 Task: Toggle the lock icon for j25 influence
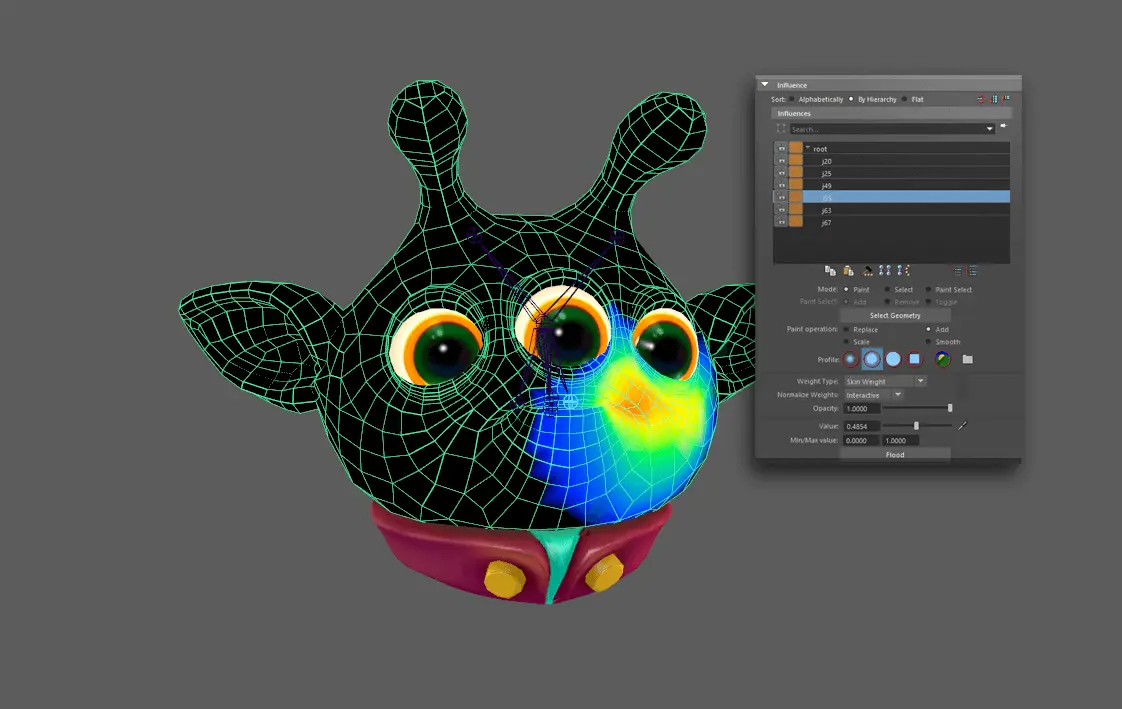pos(781,173)
